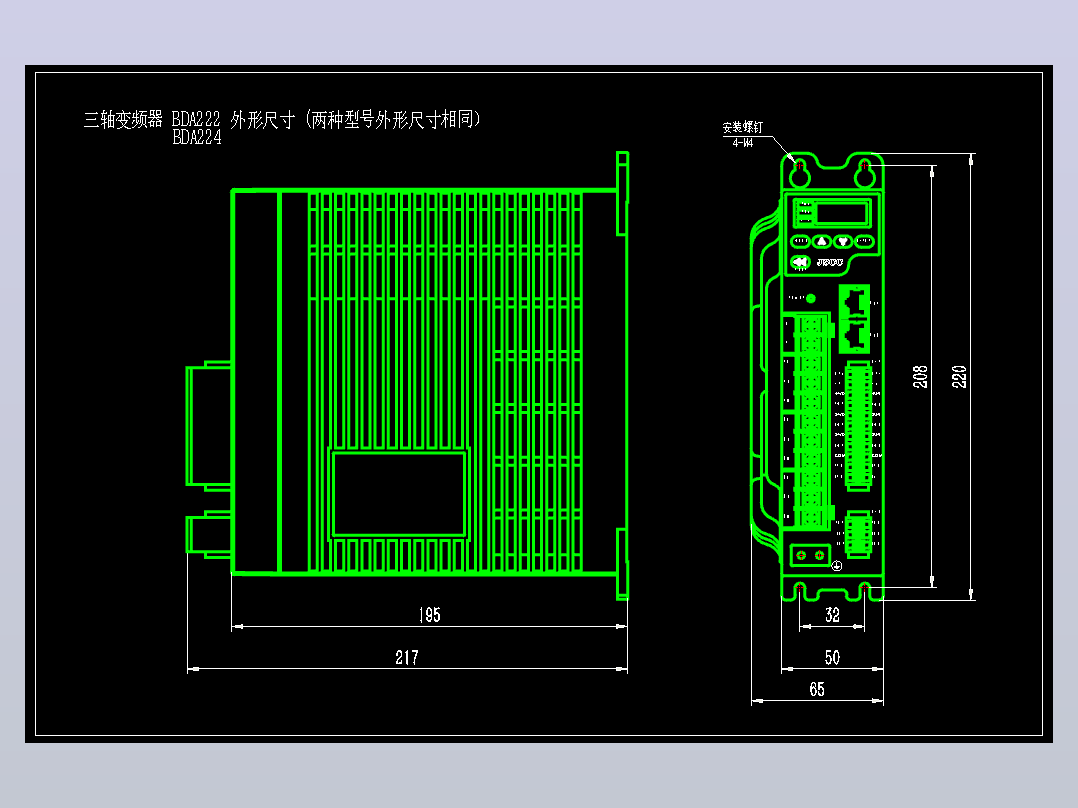Select the JMDM logo text on panel

(830, 262)
